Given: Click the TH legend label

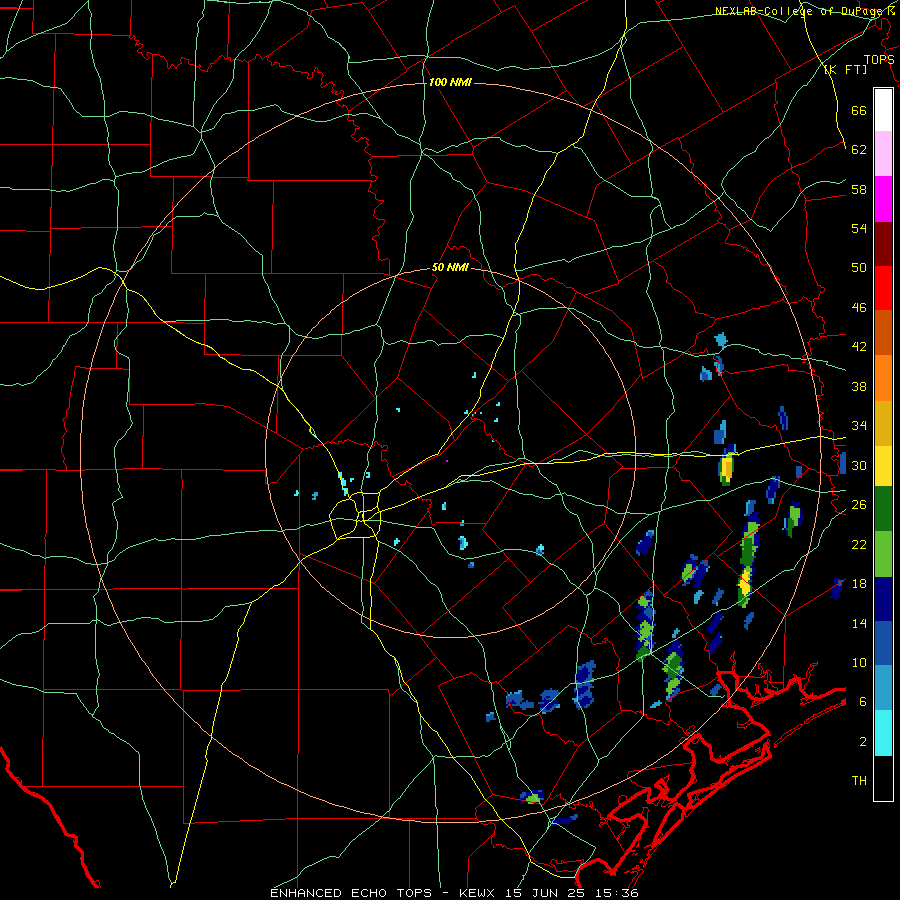Looking at the screenshot, I should pos(859,781).
